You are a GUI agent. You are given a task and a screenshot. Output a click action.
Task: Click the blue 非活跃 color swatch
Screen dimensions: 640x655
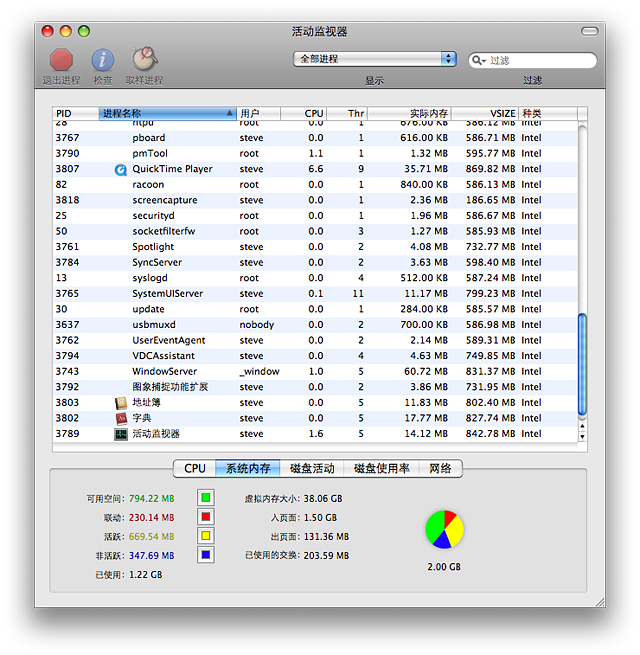pyautogui.click(x=206, y=555)
